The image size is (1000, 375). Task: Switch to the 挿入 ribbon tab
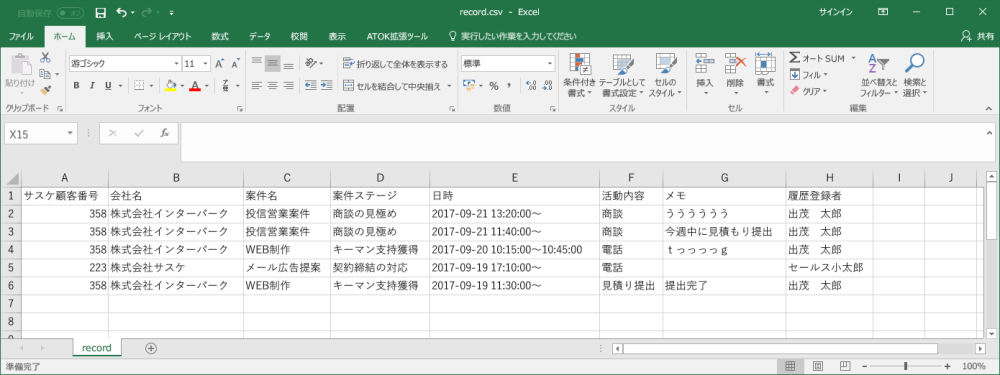tap(105, 36)
